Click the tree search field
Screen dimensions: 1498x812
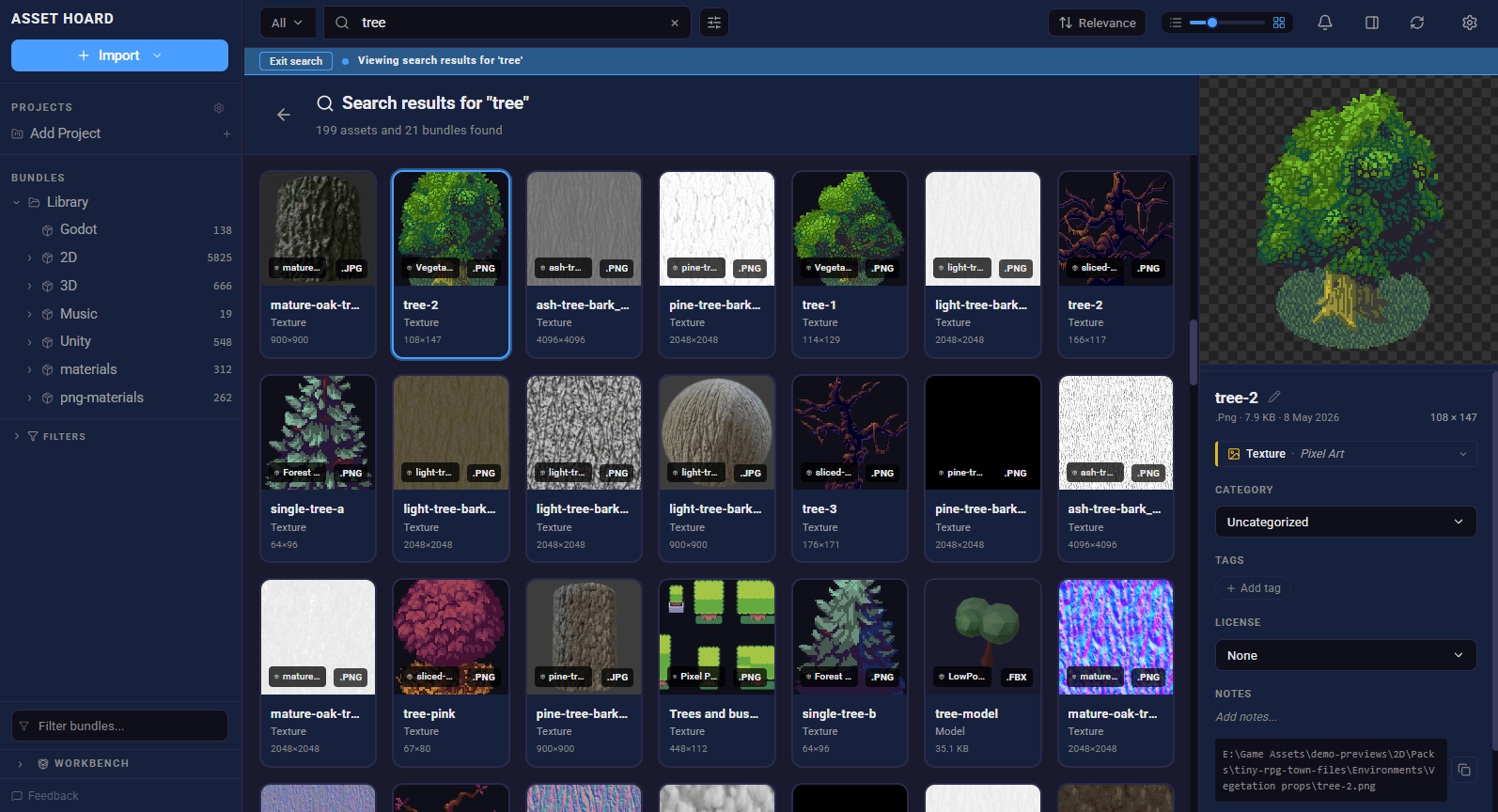point(507,23)
